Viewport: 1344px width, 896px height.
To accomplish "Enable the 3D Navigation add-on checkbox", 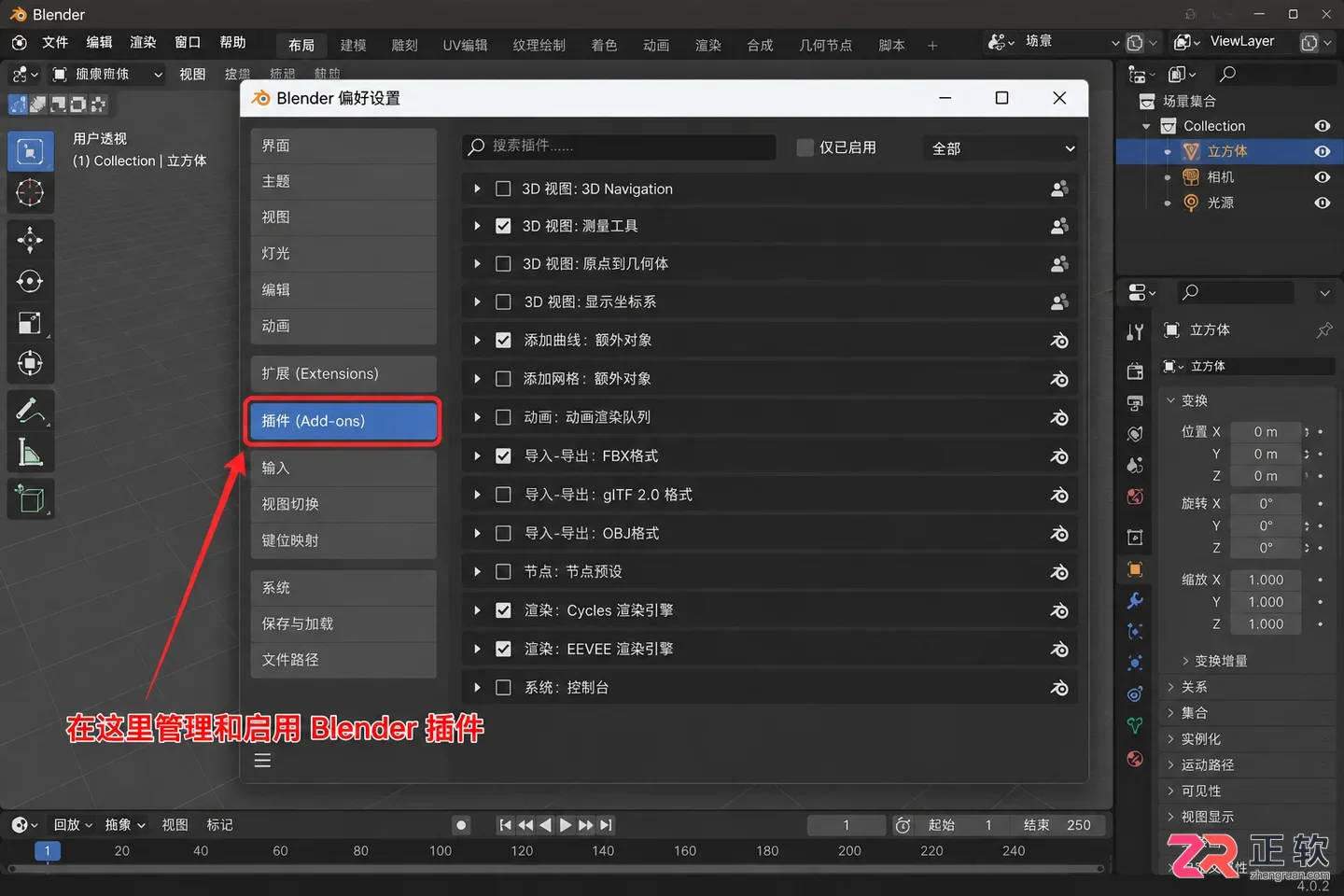I will click(x=503, y=189).
